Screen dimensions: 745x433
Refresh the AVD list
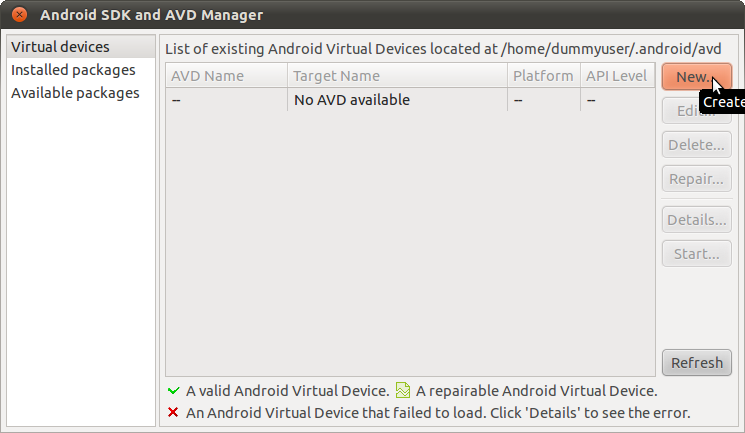click(x=697, y=363)
